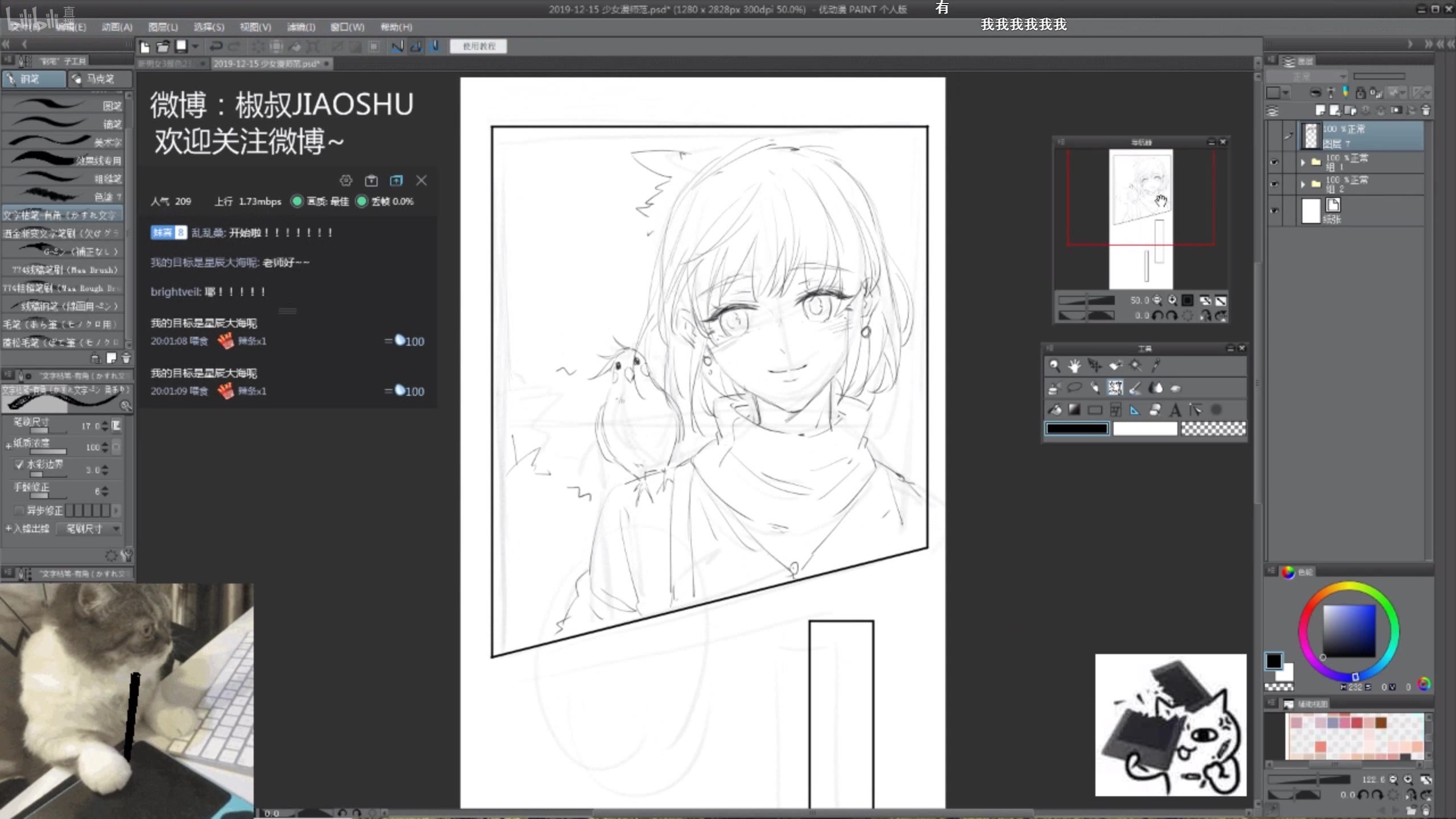Select the Lasso selection tool
Viewport: 1456px width, 819px height.
coord(1074,388)
